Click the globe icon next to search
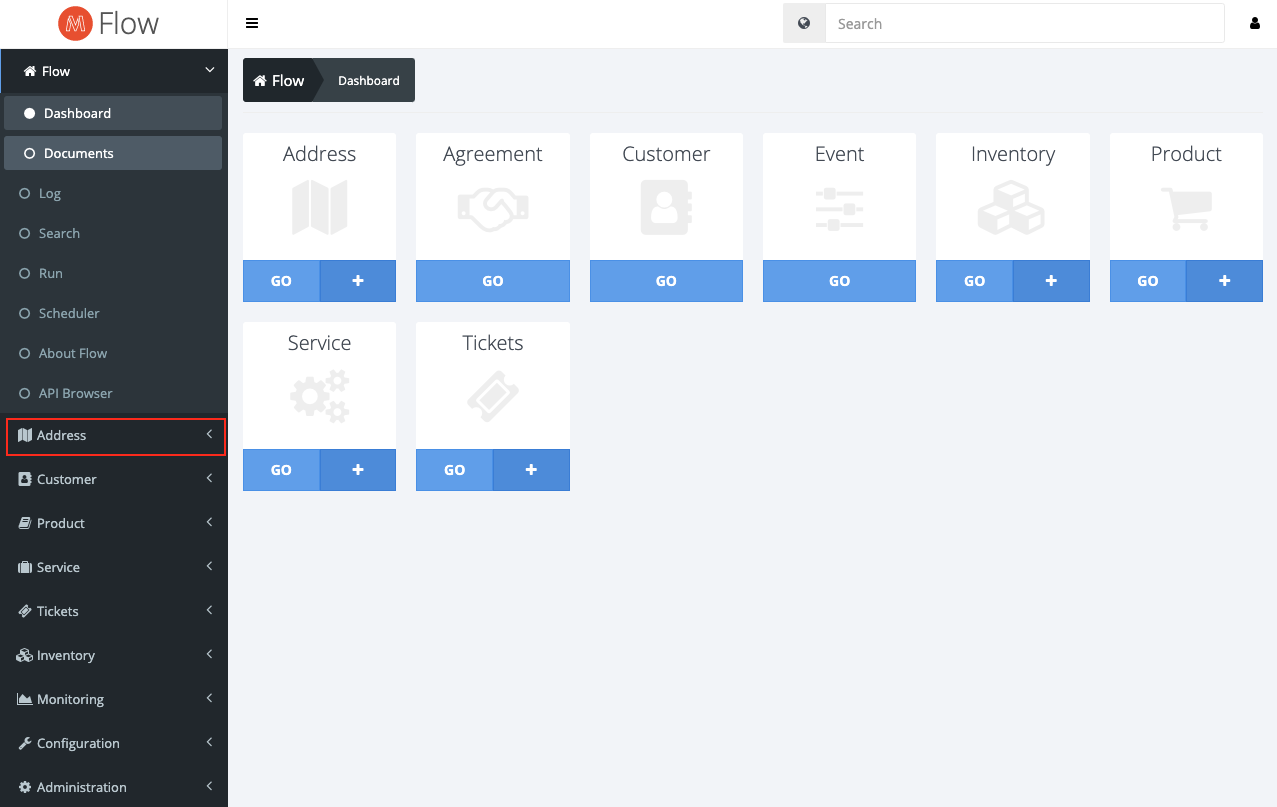This screenshot has height=807, width=1277. coord(804,22)
